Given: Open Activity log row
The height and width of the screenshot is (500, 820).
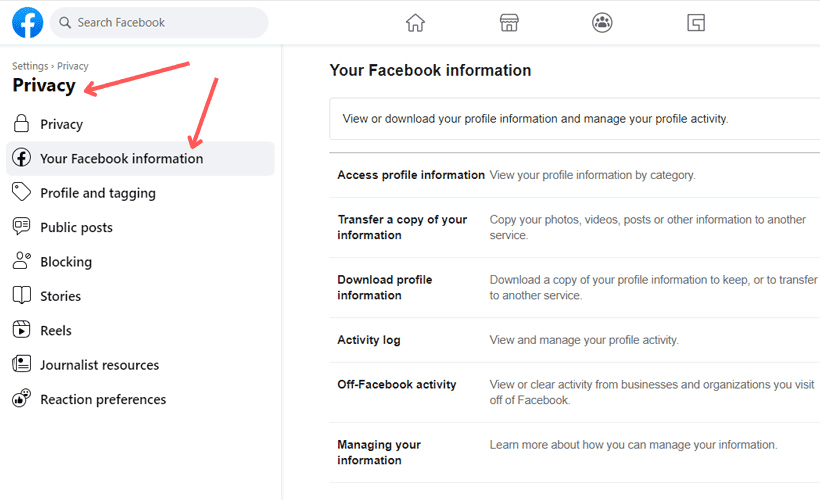Looking at the screenshot, I should (x=369, y=340).
